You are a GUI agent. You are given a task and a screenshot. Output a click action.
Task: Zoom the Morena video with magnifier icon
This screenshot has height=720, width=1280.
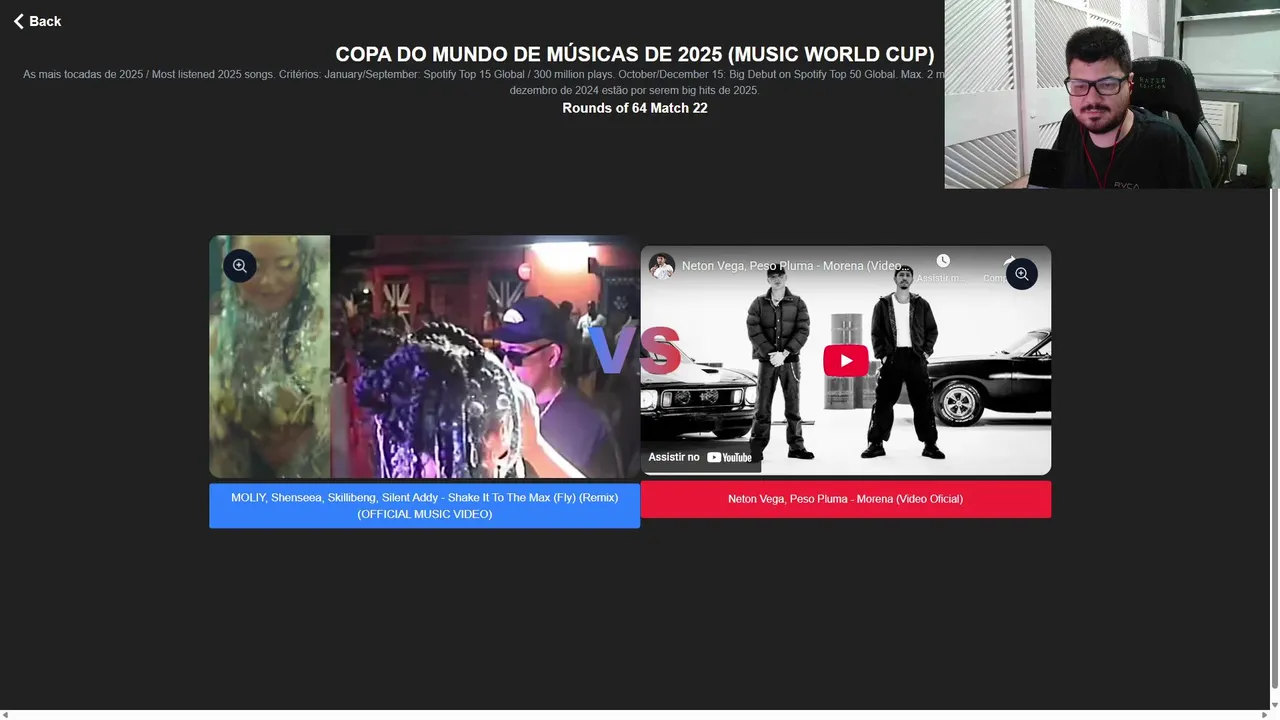point(1022,274)
